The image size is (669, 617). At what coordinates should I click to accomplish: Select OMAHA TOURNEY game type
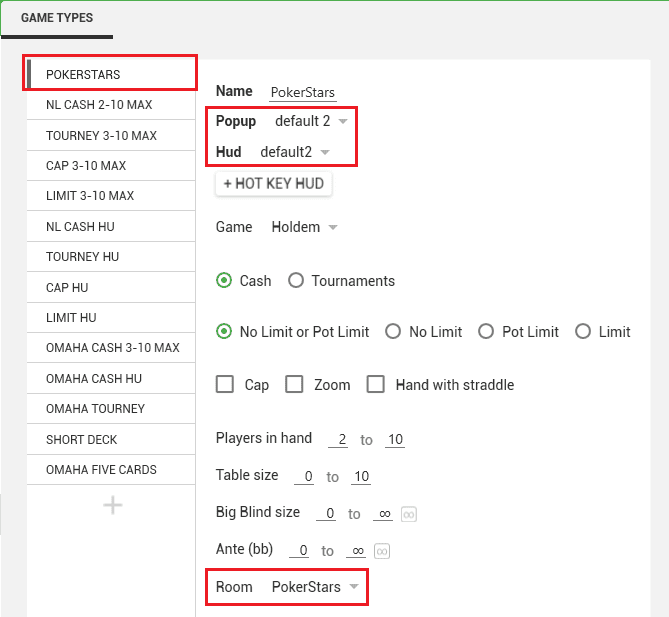111,409
